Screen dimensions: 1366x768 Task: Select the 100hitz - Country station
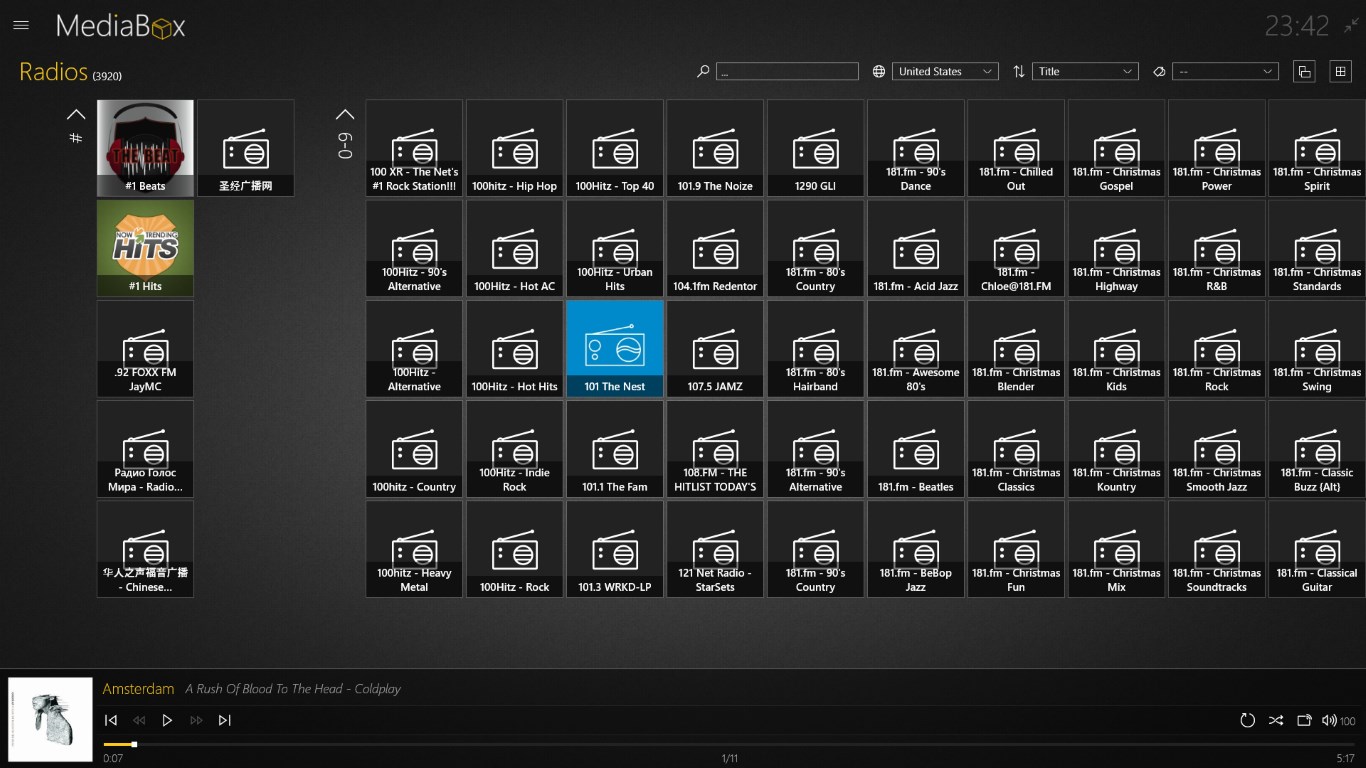point(414,449)
